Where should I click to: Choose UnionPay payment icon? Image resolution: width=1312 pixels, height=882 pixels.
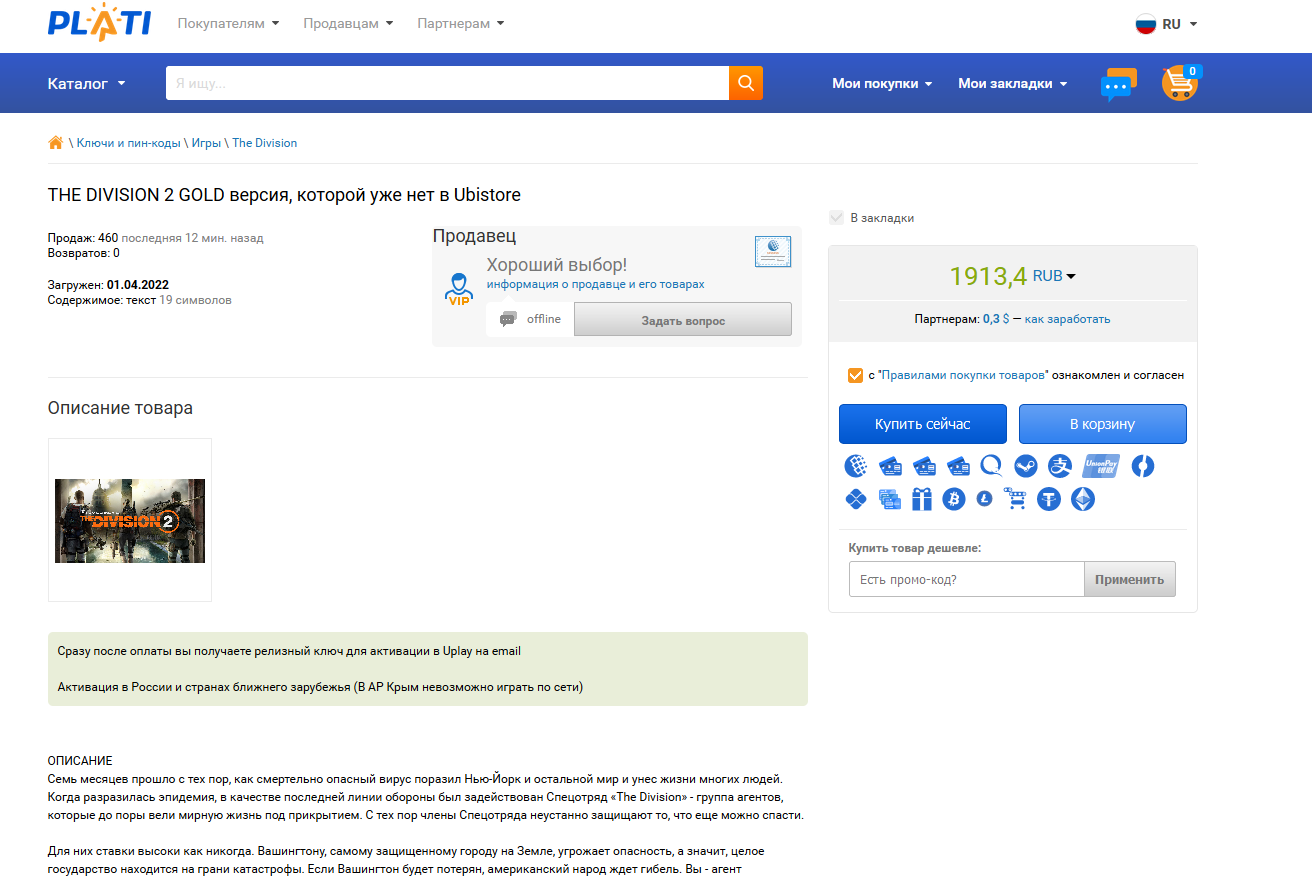coord(1100,466)
